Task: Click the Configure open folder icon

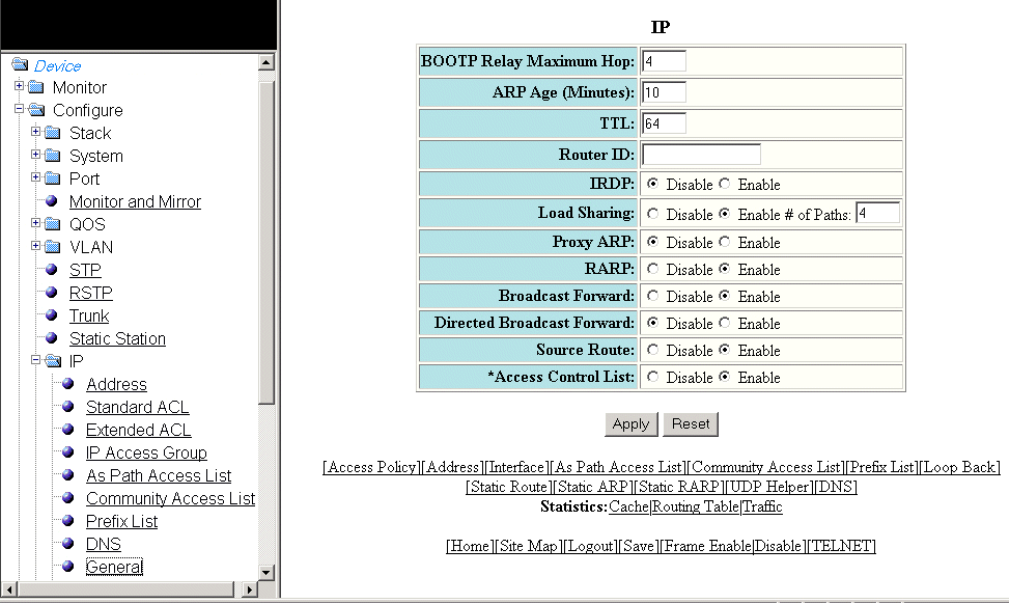Action: pos(37,110)
